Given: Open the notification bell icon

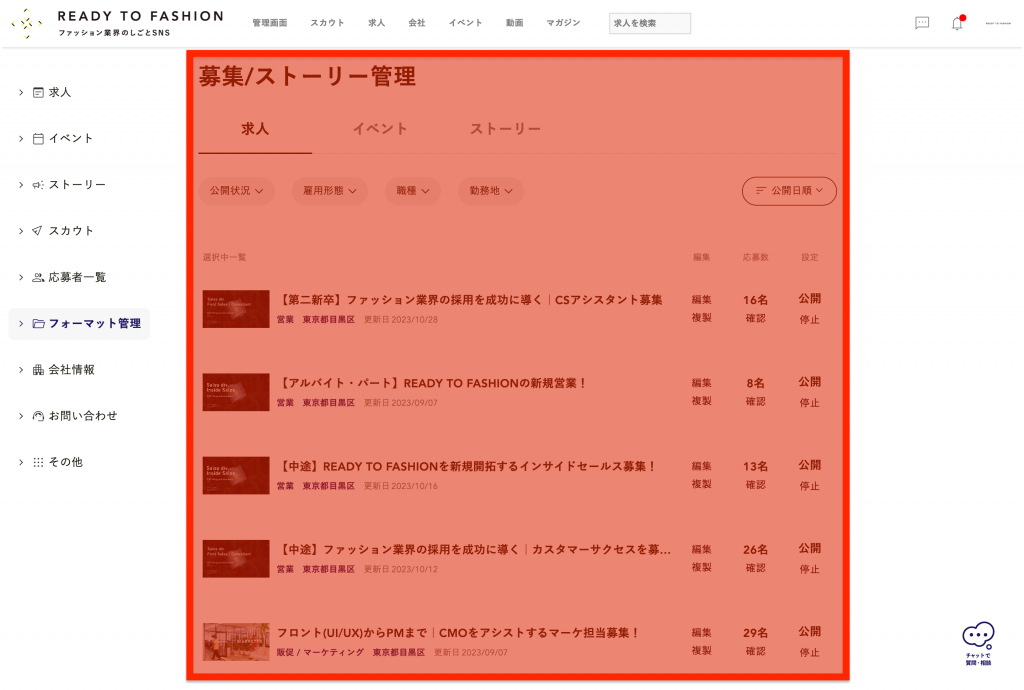Looking at the screenshot, I should pos(957,23).
